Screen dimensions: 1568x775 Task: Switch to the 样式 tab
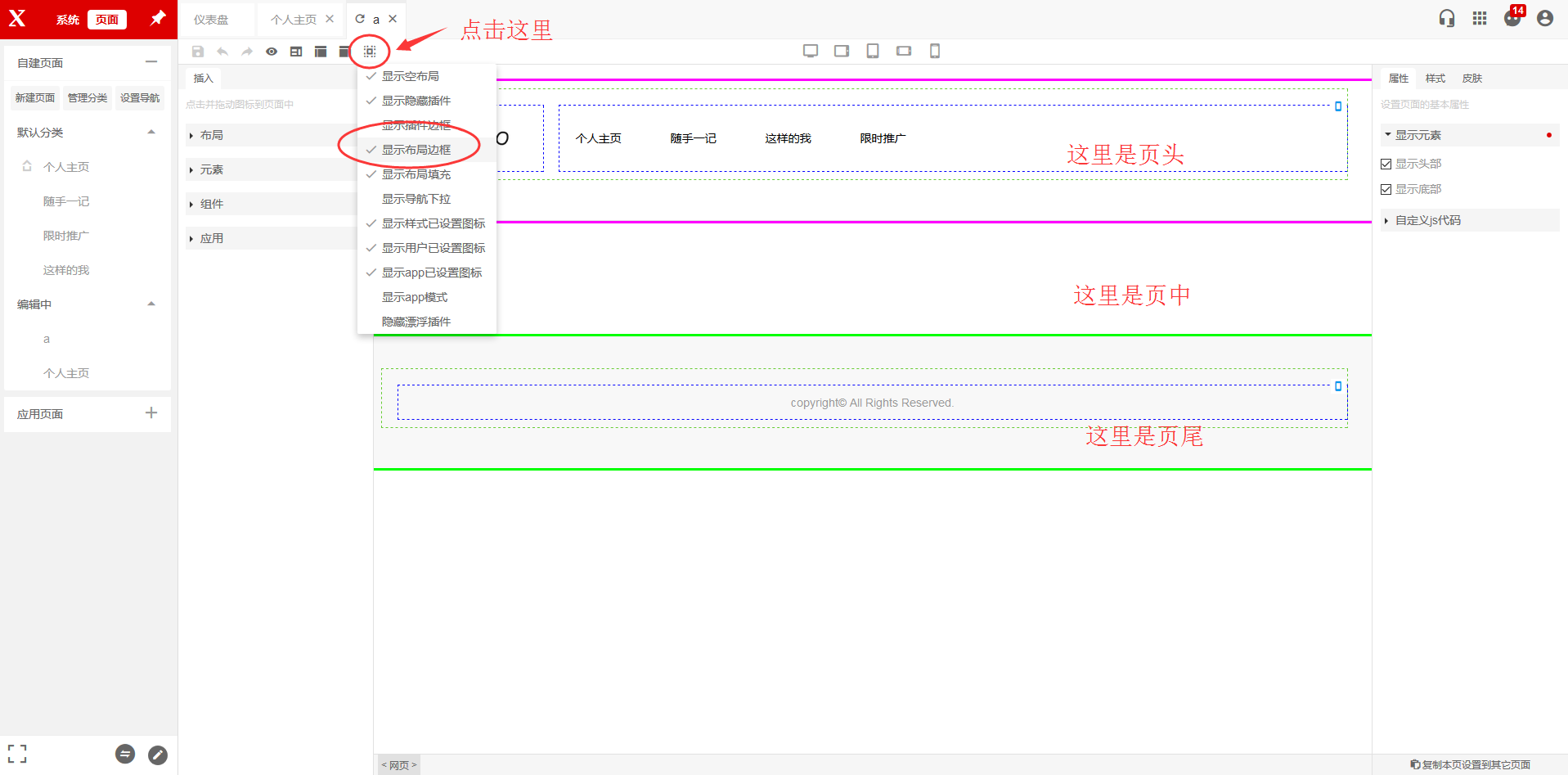click(1435, 79)
